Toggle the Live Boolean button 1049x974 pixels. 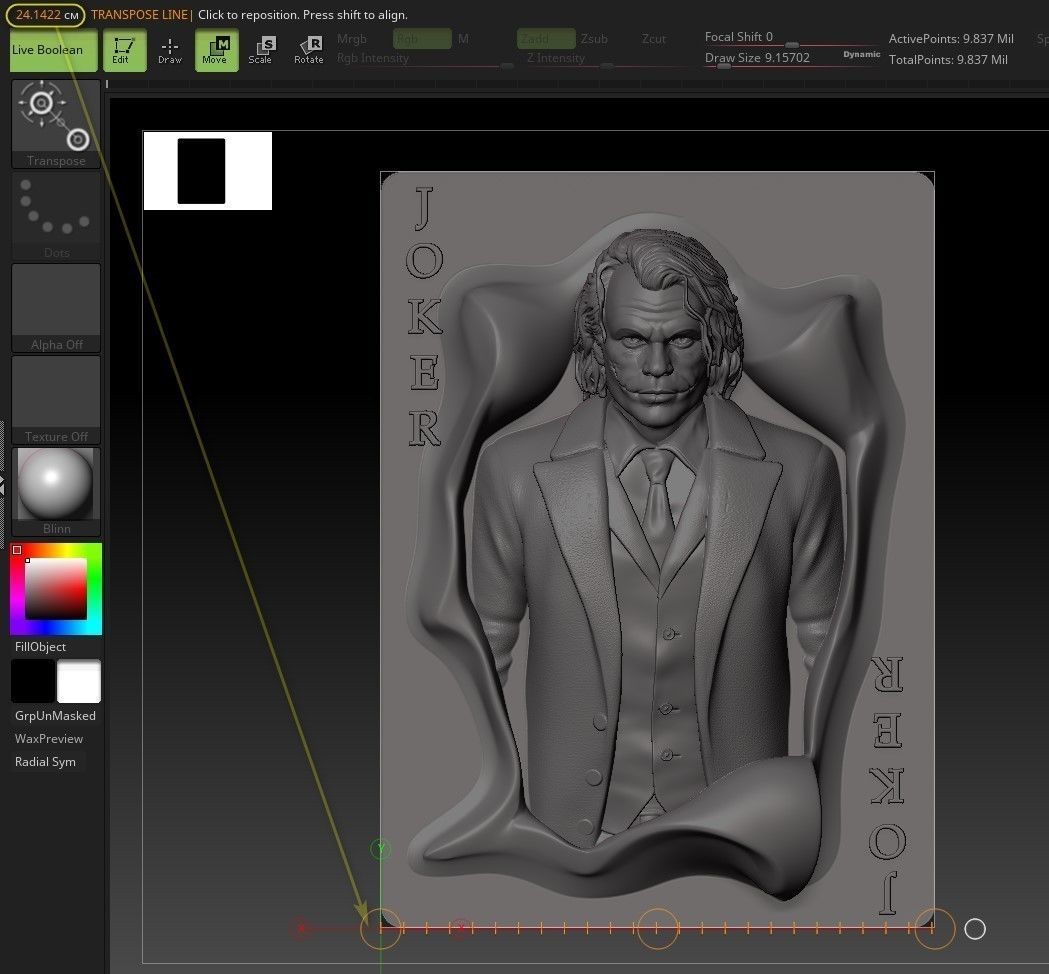point(53,50)
